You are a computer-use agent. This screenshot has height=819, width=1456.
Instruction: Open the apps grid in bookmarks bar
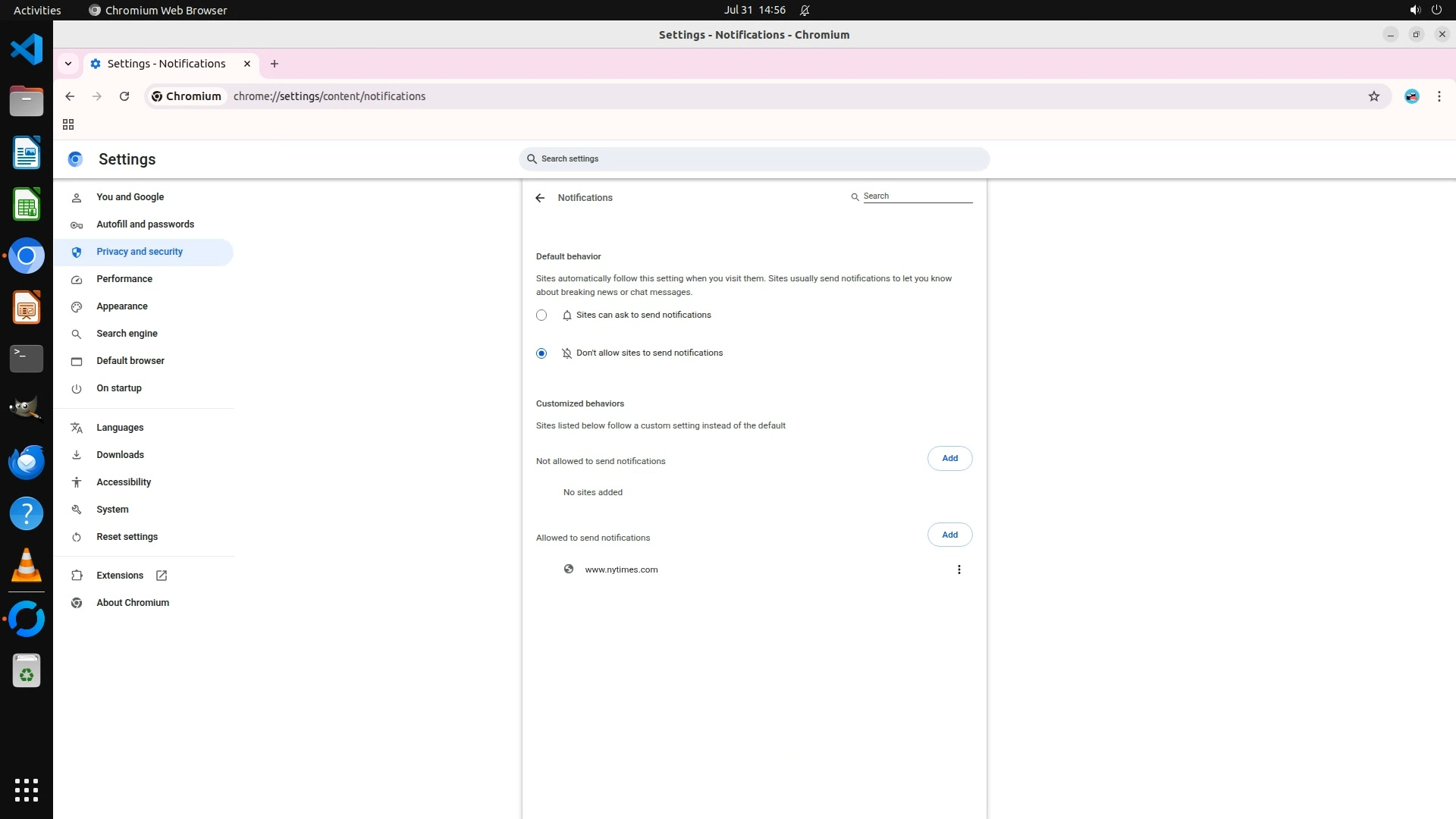tap(68, 124)
